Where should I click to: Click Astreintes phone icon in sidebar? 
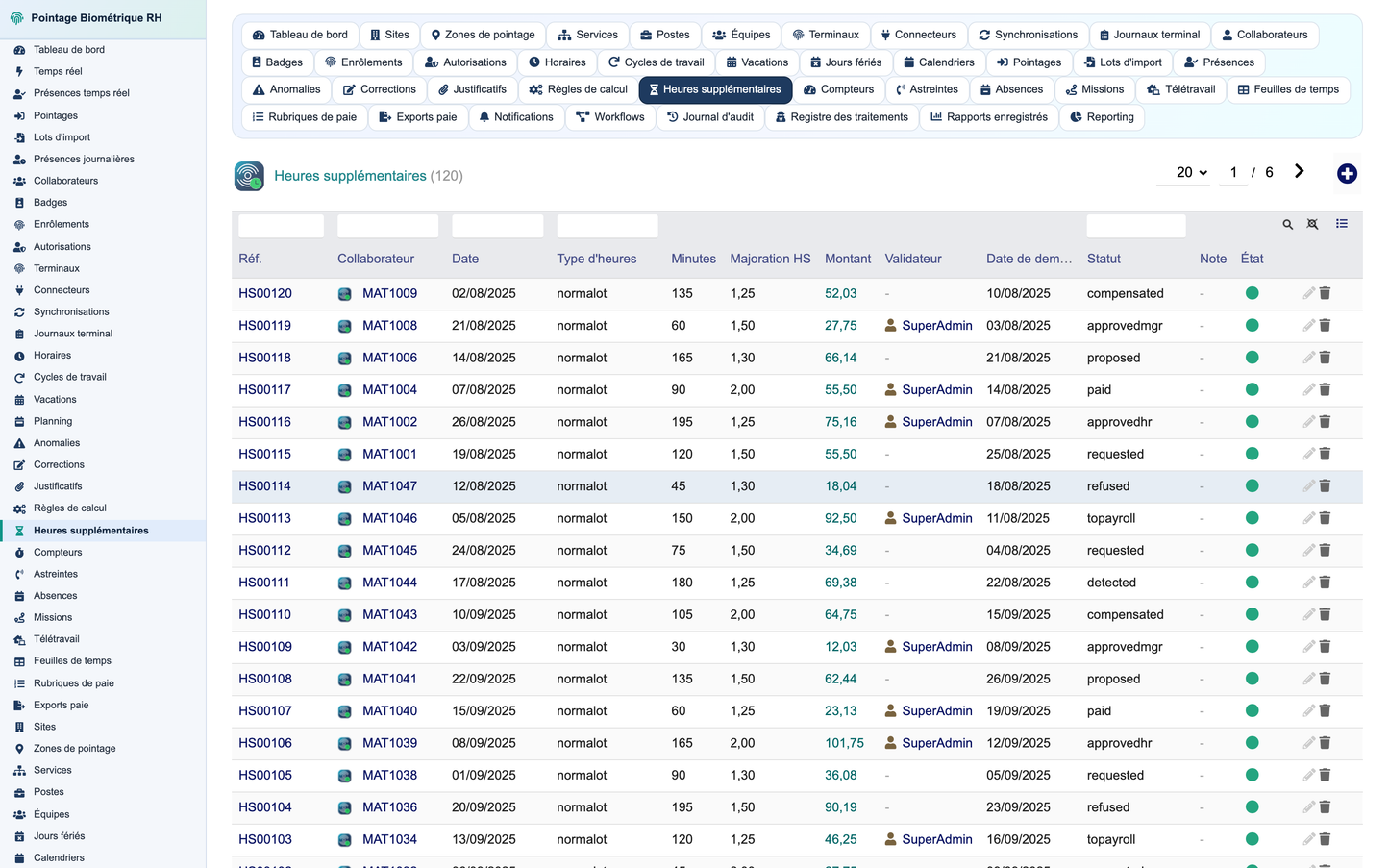[x=19, y=574]
